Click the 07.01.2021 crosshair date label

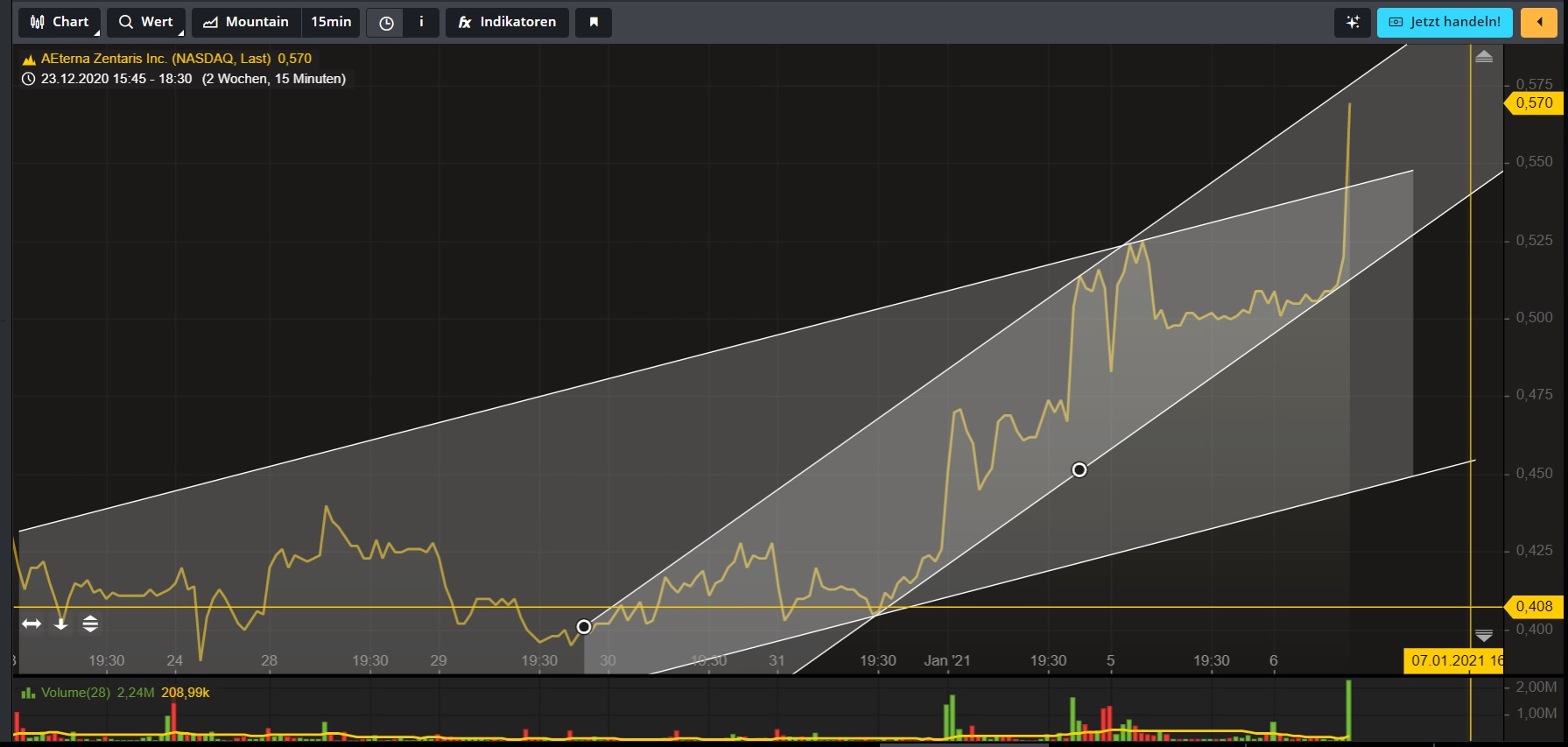coord(1454,660)
